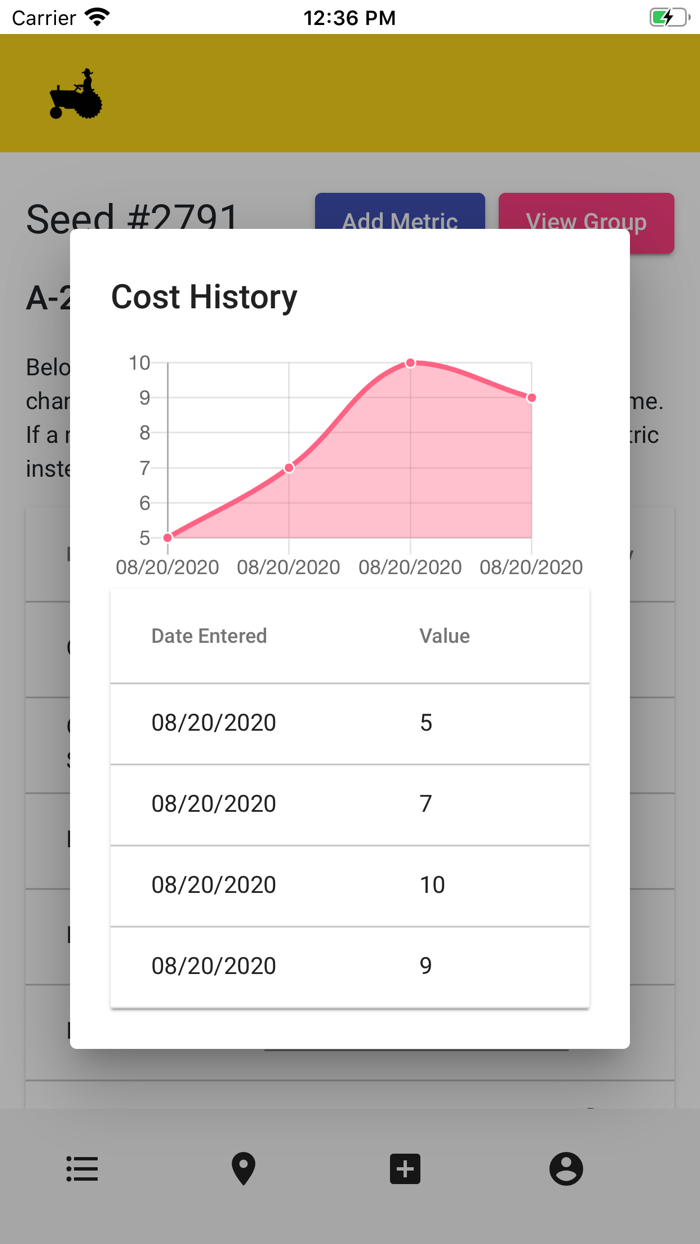700x1244 pixels.
Task: Open the list view tab icon
Action: (82, 1168)
